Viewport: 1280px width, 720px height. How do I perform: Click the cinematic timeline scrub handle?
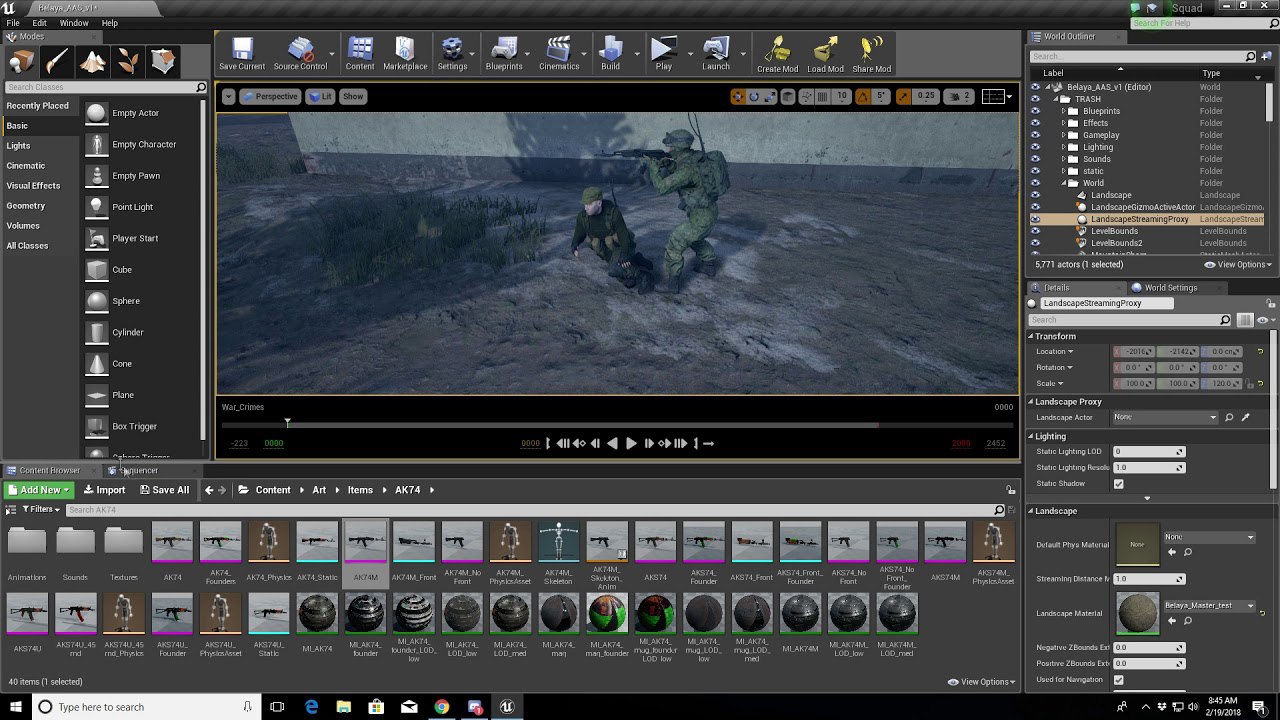287,424
